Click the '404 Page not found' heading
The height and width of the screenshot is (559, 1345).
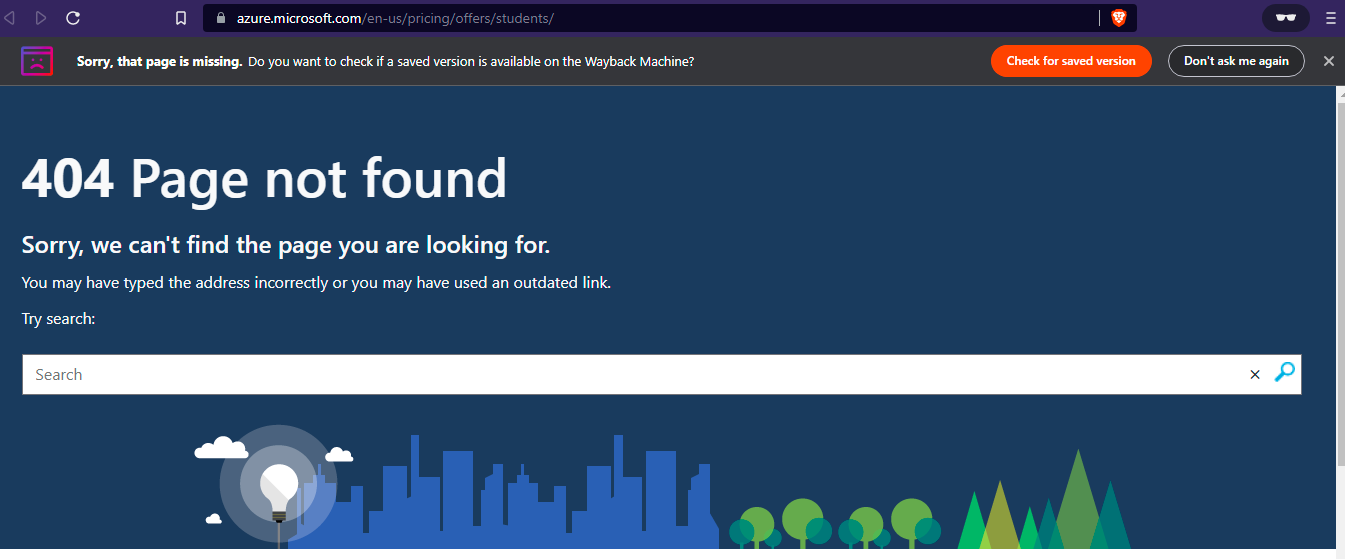265,179
